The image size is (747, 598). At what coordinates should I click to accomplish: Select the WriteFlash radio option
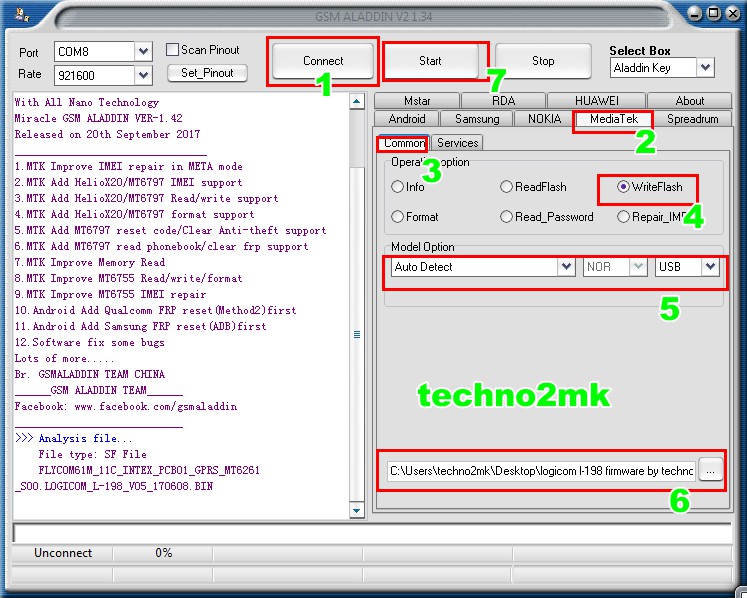(624, 187)
